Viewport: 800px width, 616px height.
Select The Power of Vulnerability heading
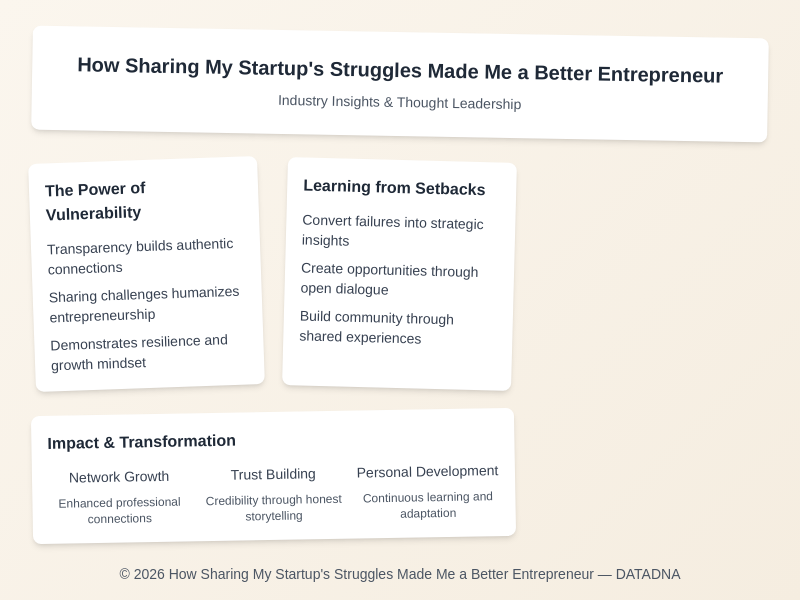click(x=95, y=201)
